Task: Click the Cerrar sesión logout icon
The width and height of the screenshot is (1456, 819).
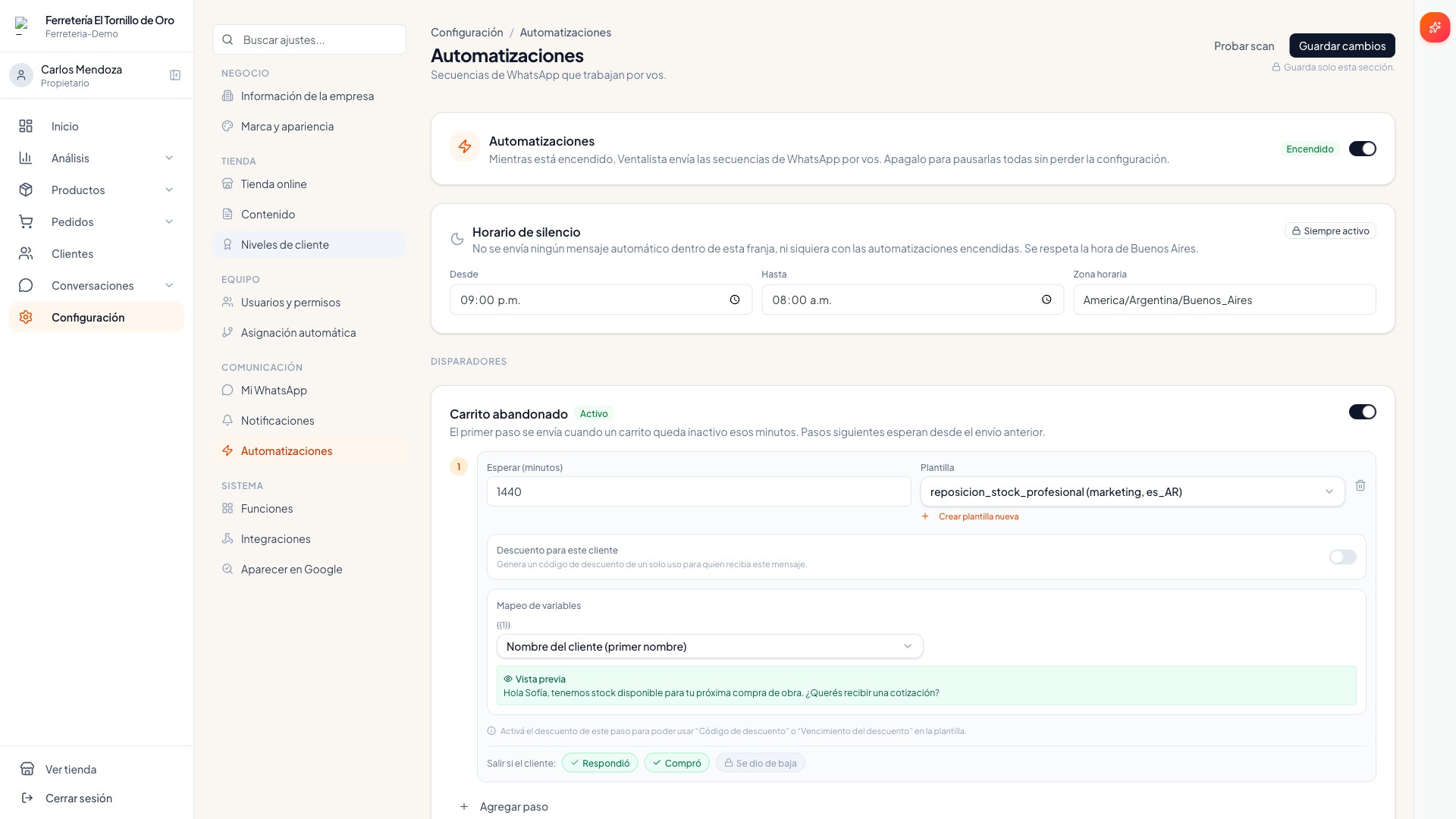Action: pyautogui.click(x=27, y=798)
